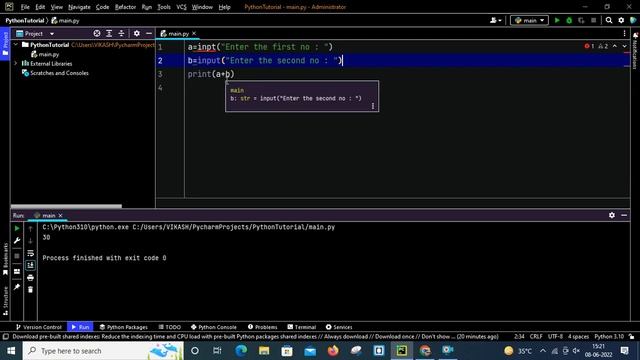Start debugging with the bug icon

pos(569,20)
